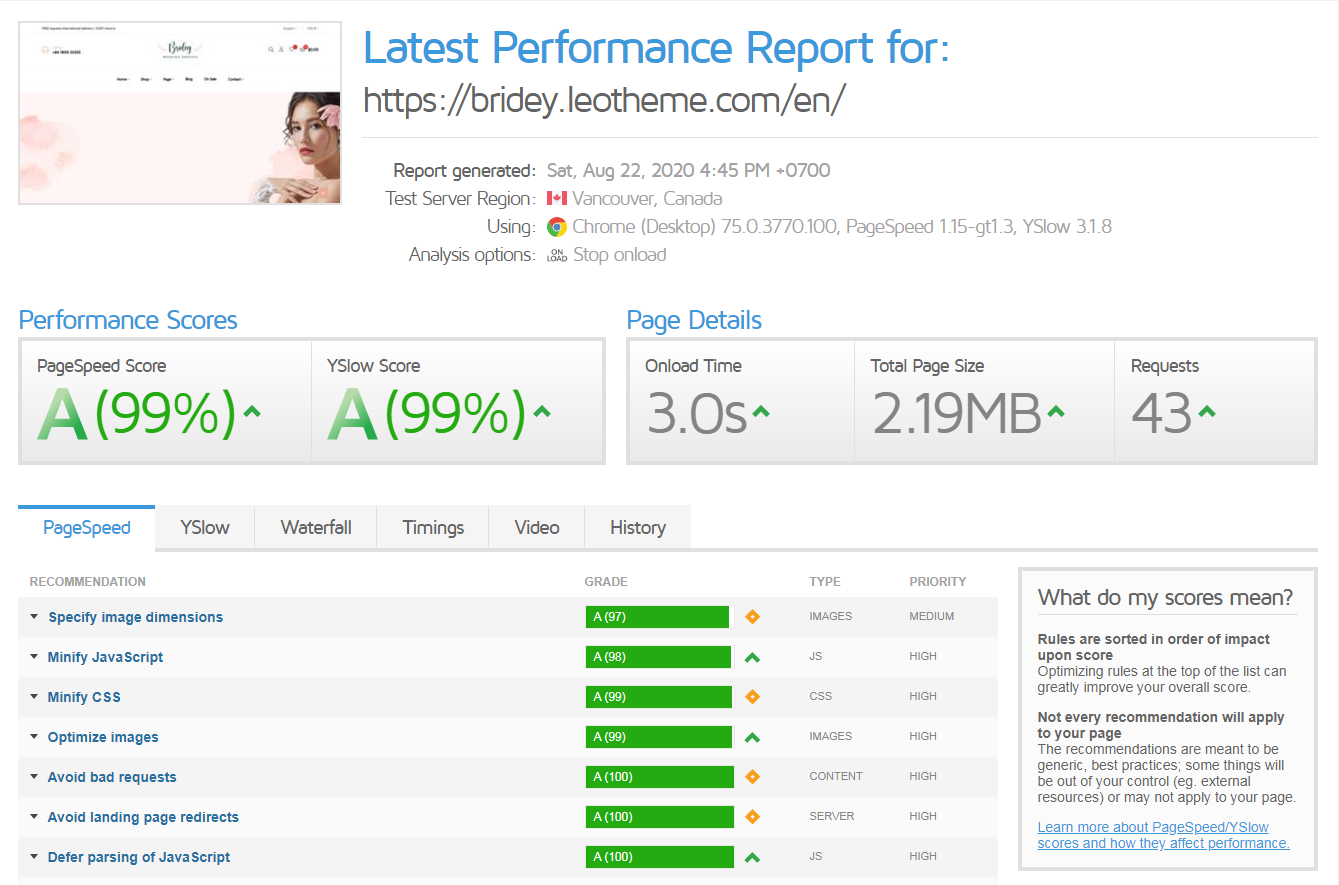Click the A (97) grade bar

point(658,617)
